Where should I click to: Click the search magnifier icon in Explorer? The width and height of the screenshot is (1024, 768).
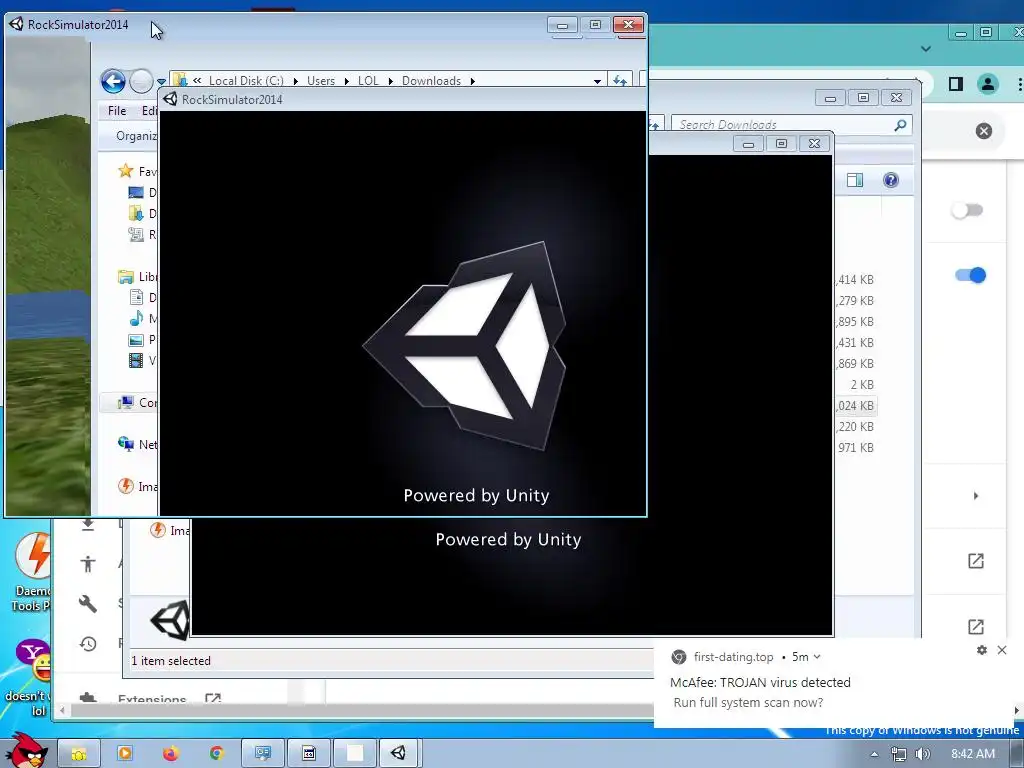(x=900, y=124)
